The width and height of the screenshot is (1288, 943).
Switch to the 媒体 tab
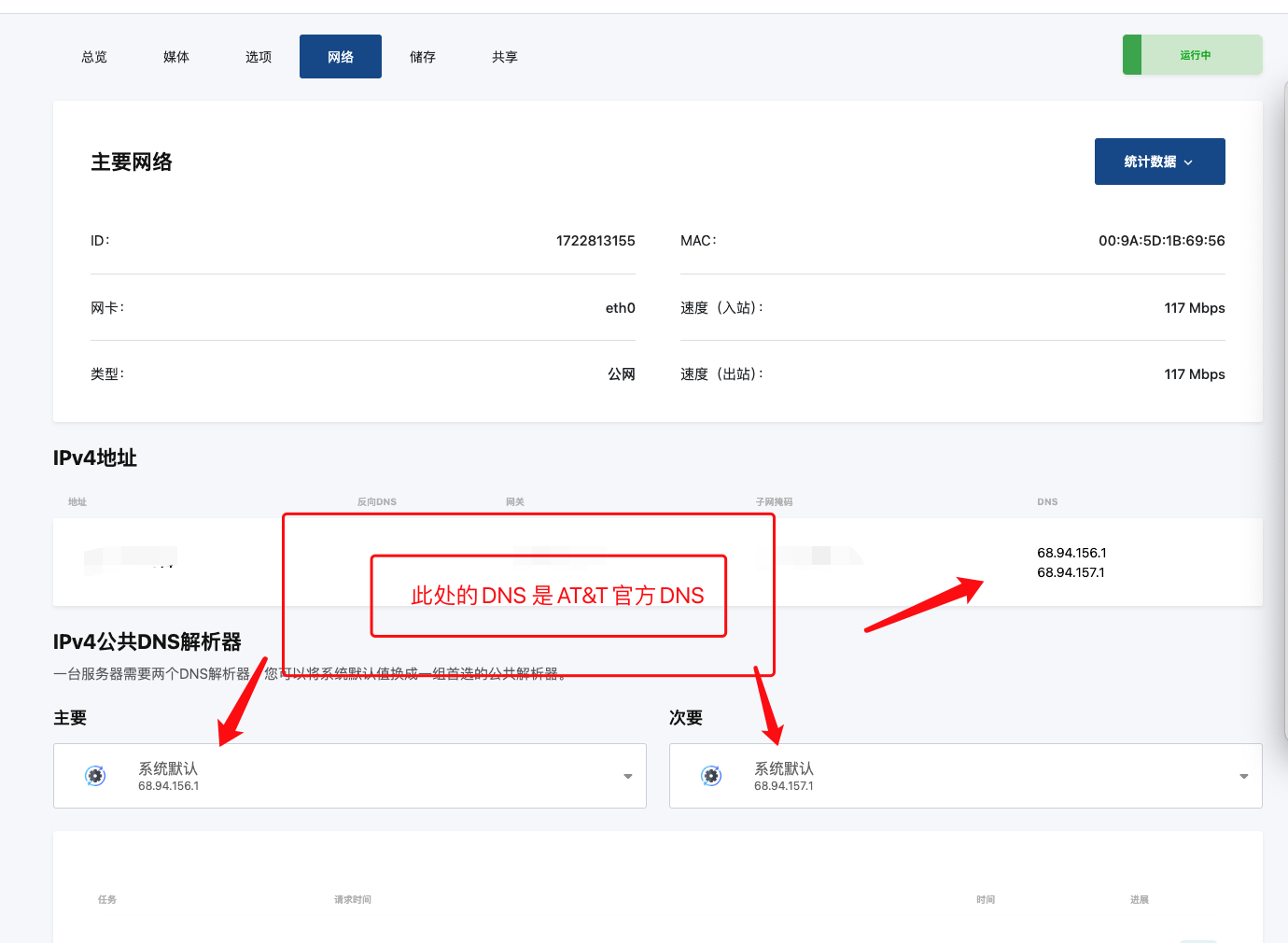(x=176, y=57)
